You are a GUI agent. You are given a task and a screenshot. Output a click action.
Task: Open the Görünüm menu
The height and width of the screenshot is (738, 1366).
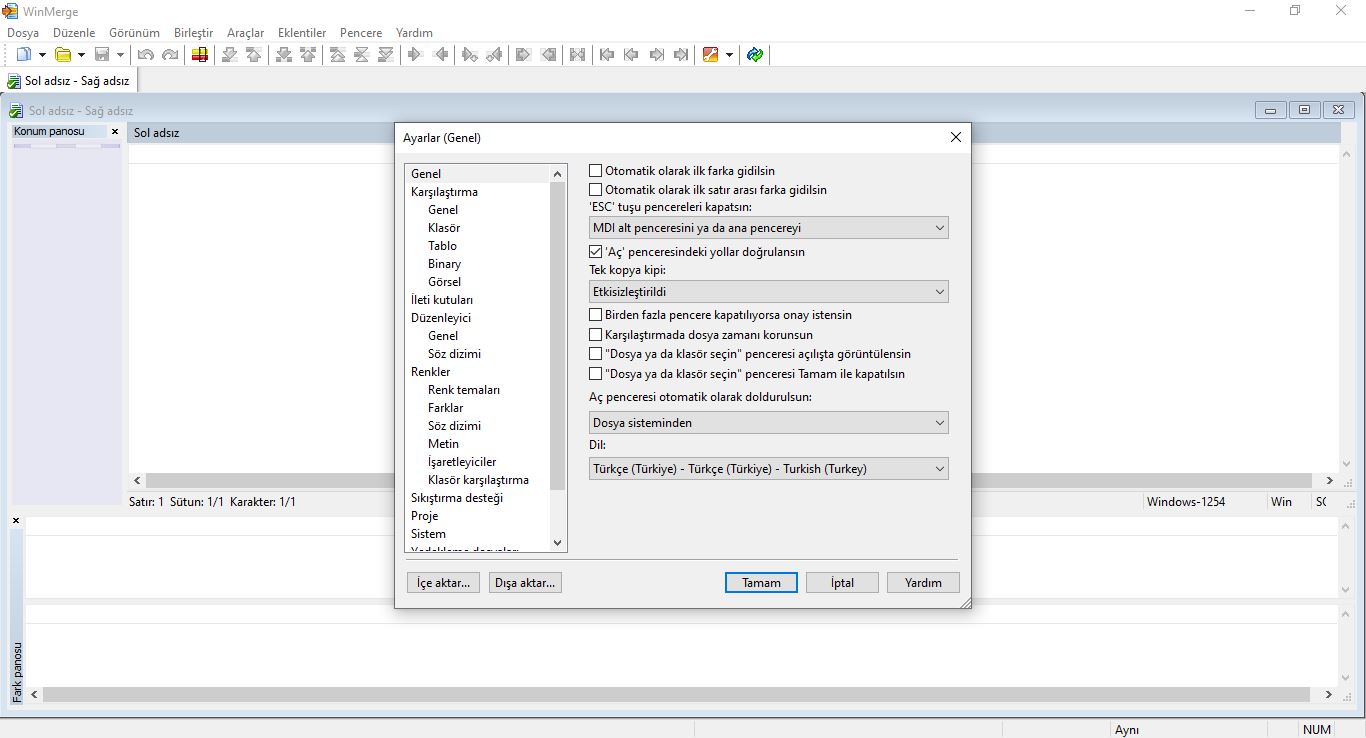(x=134, y=33)
